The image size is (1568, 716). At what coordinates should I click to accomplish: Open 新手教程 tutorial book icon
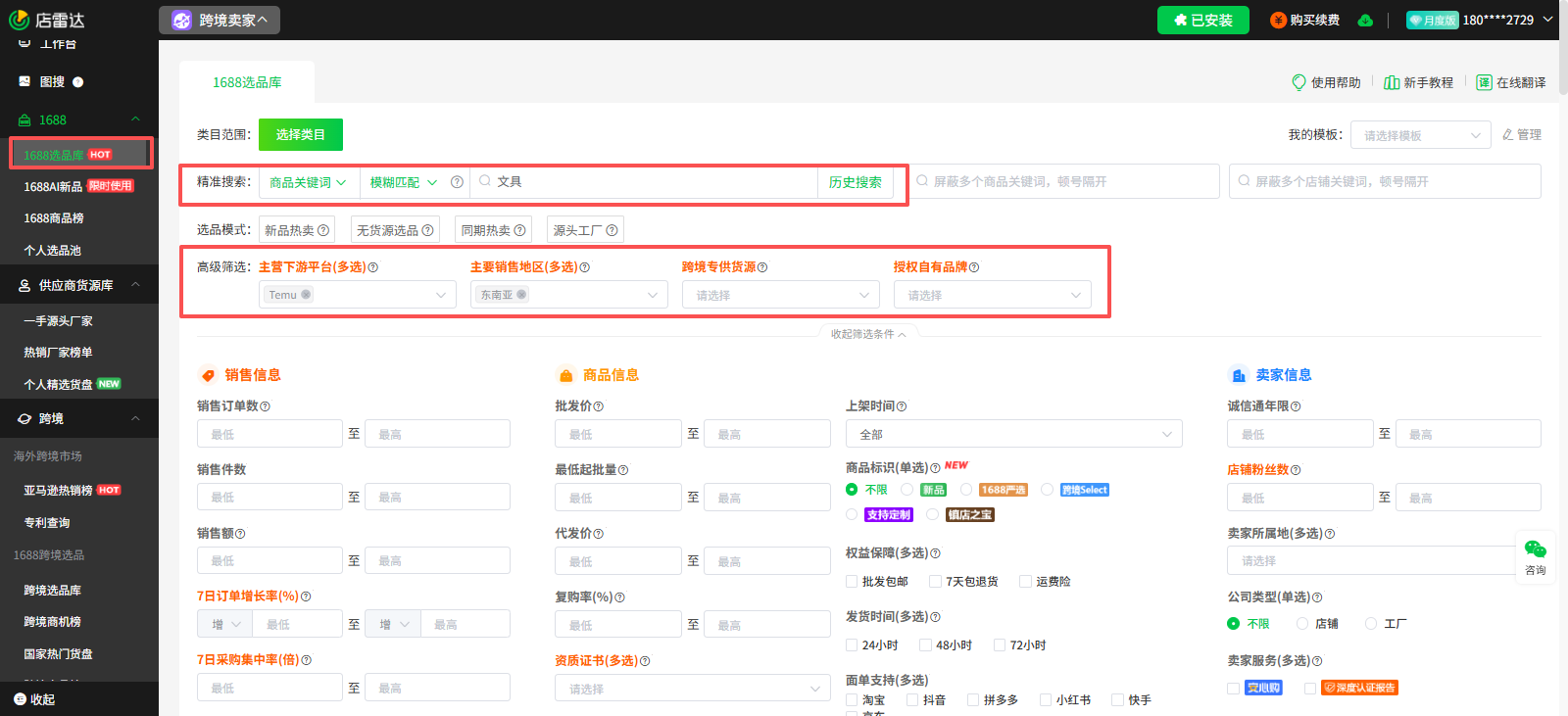1391,82
